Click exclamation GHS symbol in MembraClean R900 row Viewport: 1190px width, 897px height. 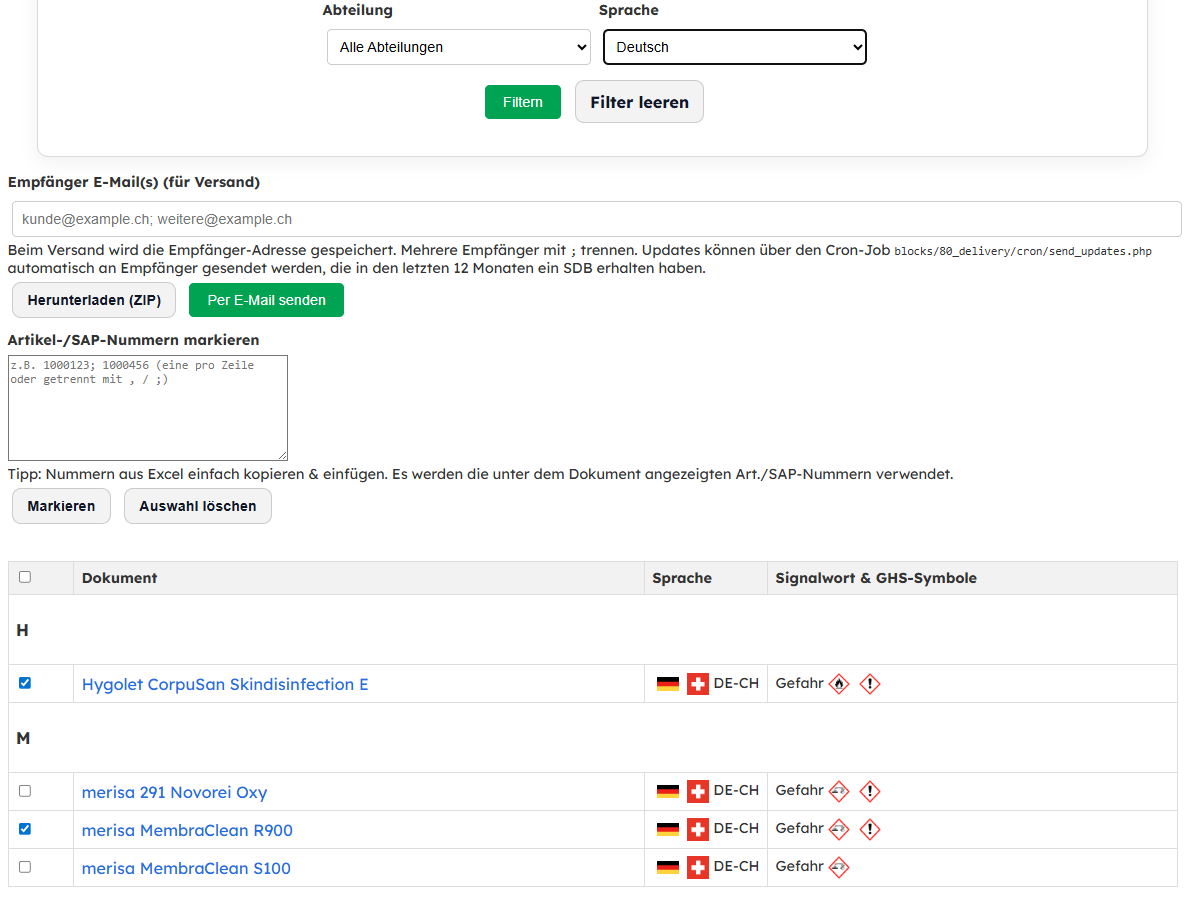point(870,829)
